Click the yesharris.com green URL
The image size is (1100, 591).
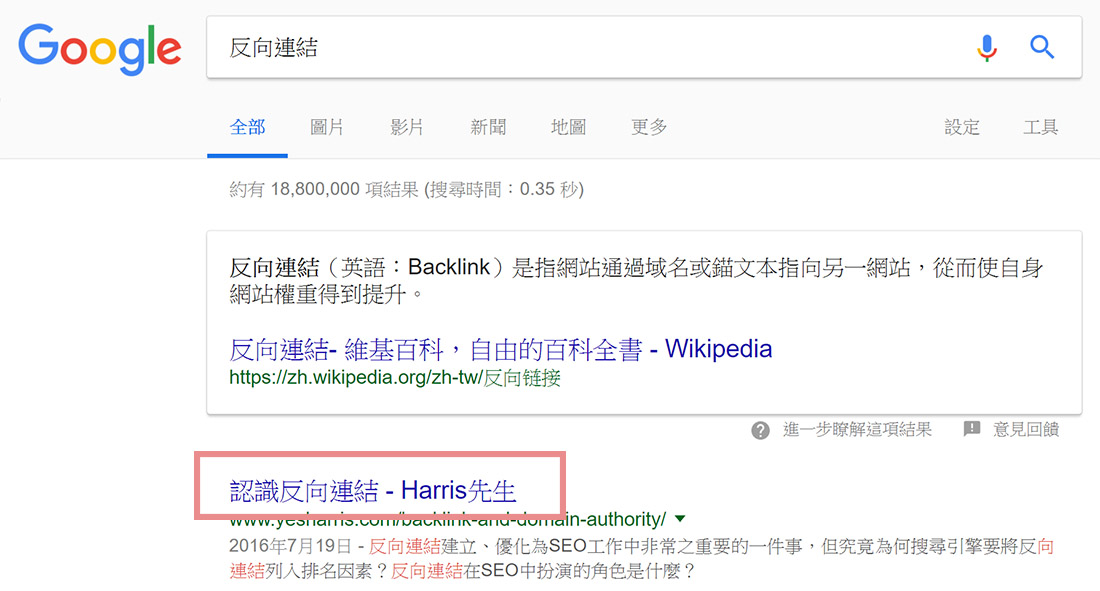point(448,519)
